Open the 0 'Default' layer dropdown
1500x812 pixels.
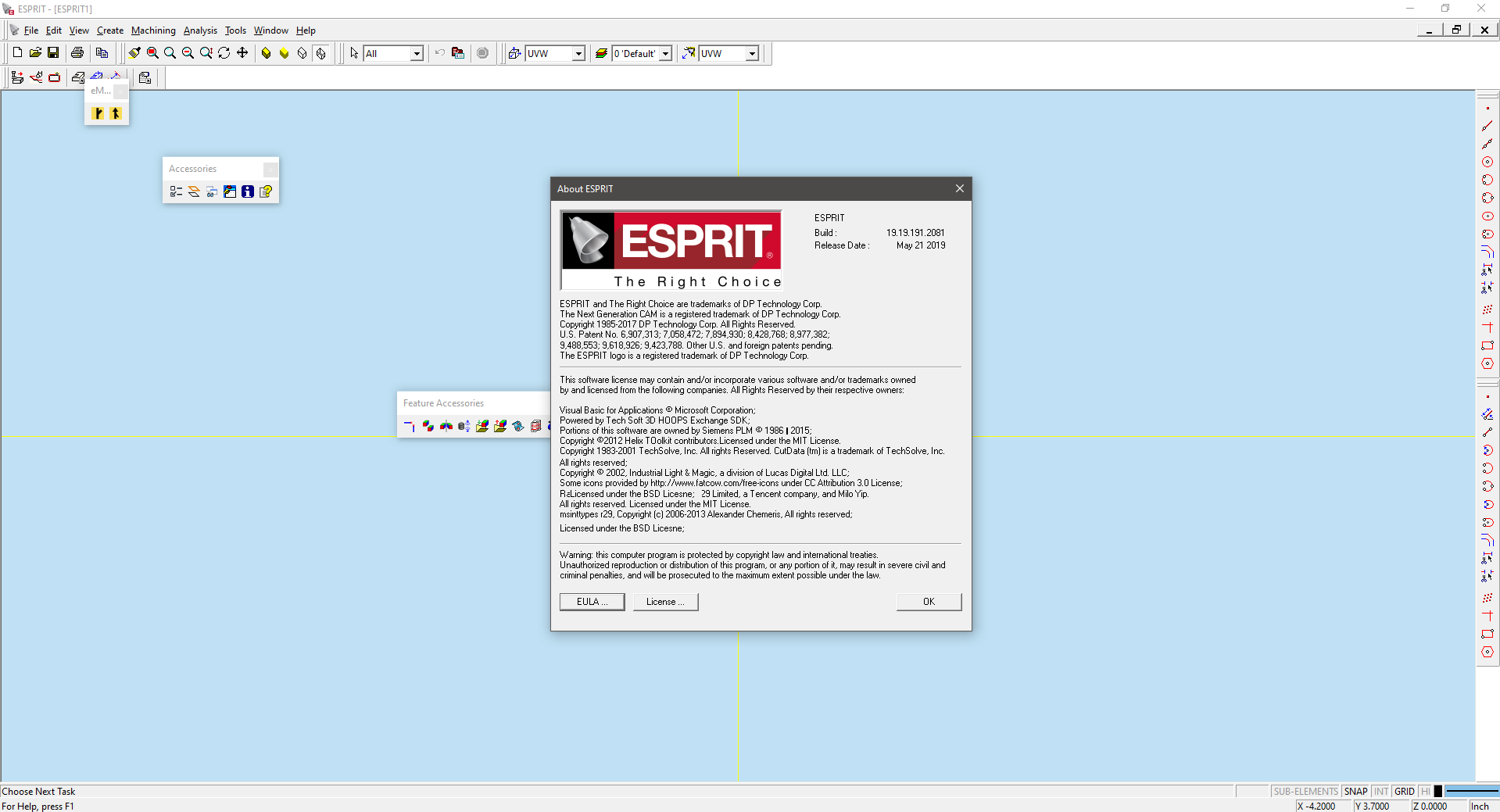(665, 53)
